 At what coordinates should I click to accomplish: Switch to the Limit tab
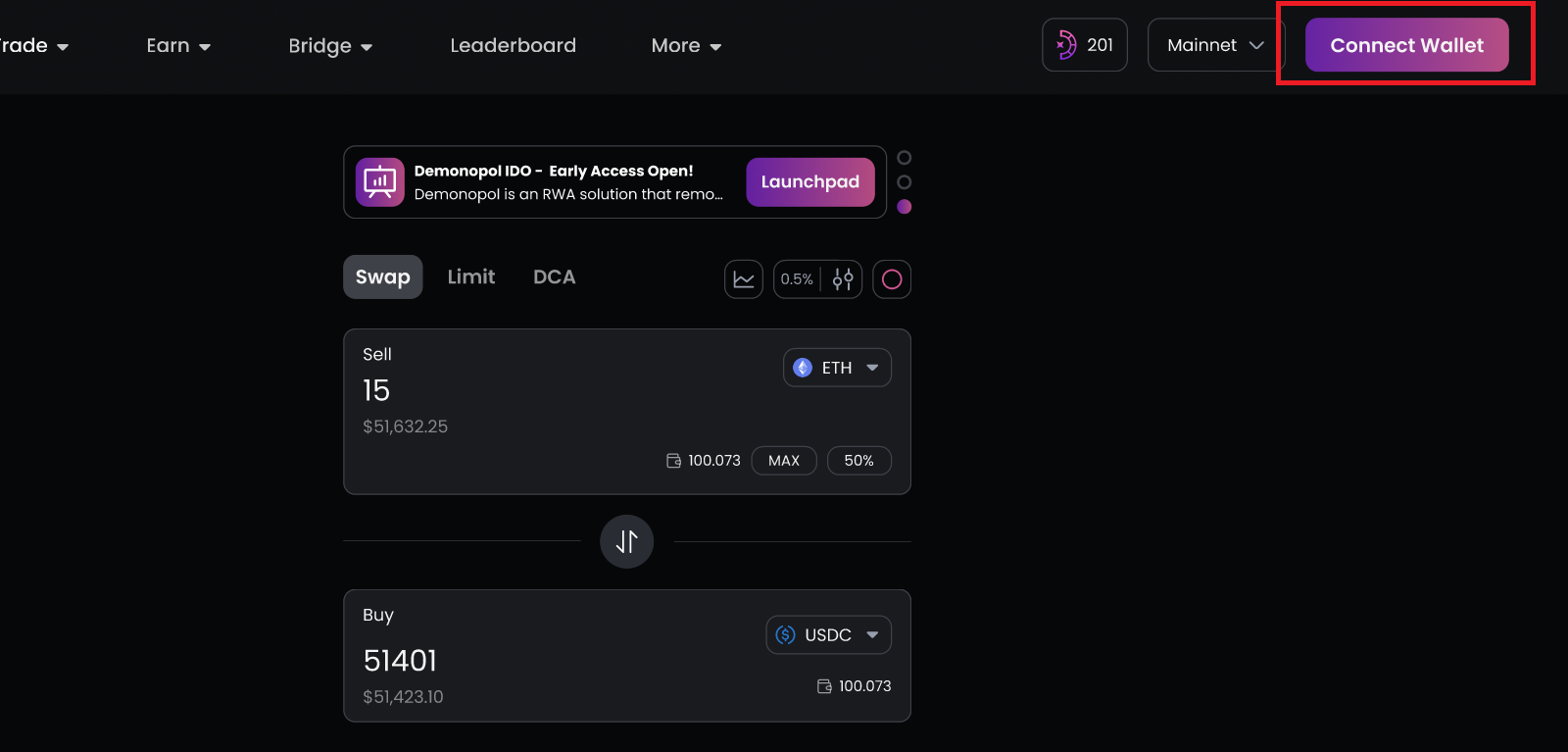[x=471, y=277]
